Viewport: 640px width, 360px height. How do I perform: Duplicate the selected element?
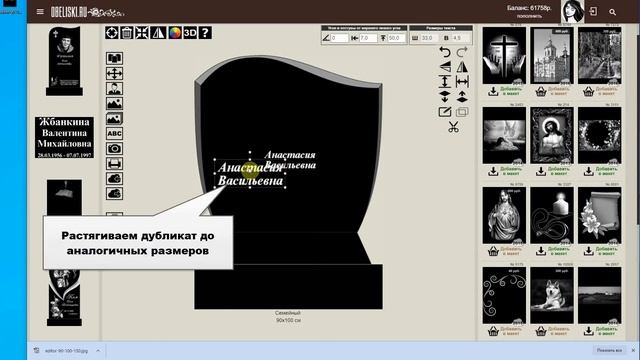pos(462,112)
